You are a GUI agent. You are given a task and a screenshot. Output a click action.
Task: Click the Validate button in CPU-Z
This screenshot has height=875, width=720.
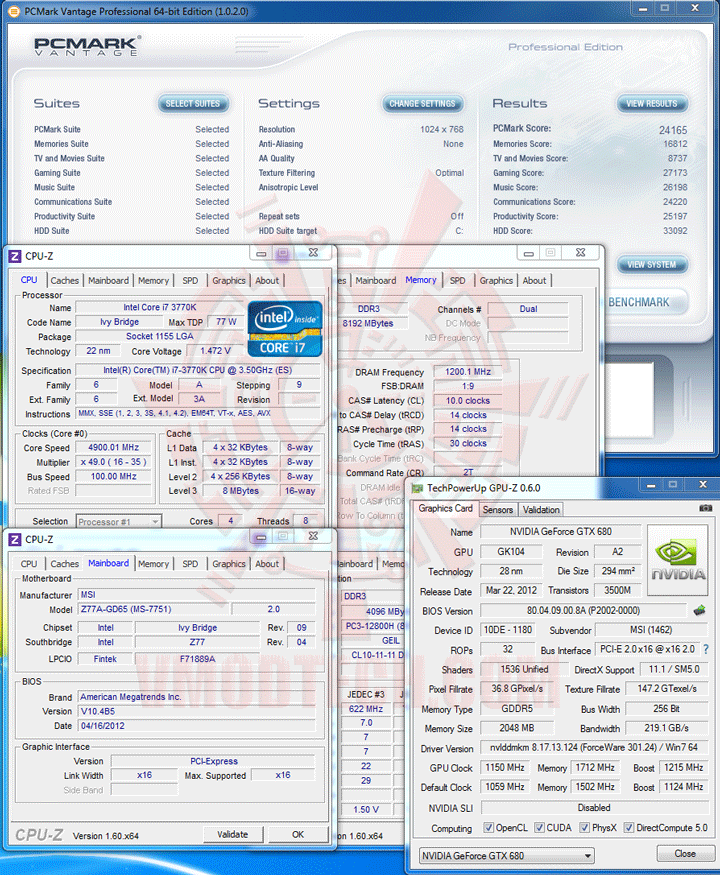pyautogui.click(x=233, y=834)
